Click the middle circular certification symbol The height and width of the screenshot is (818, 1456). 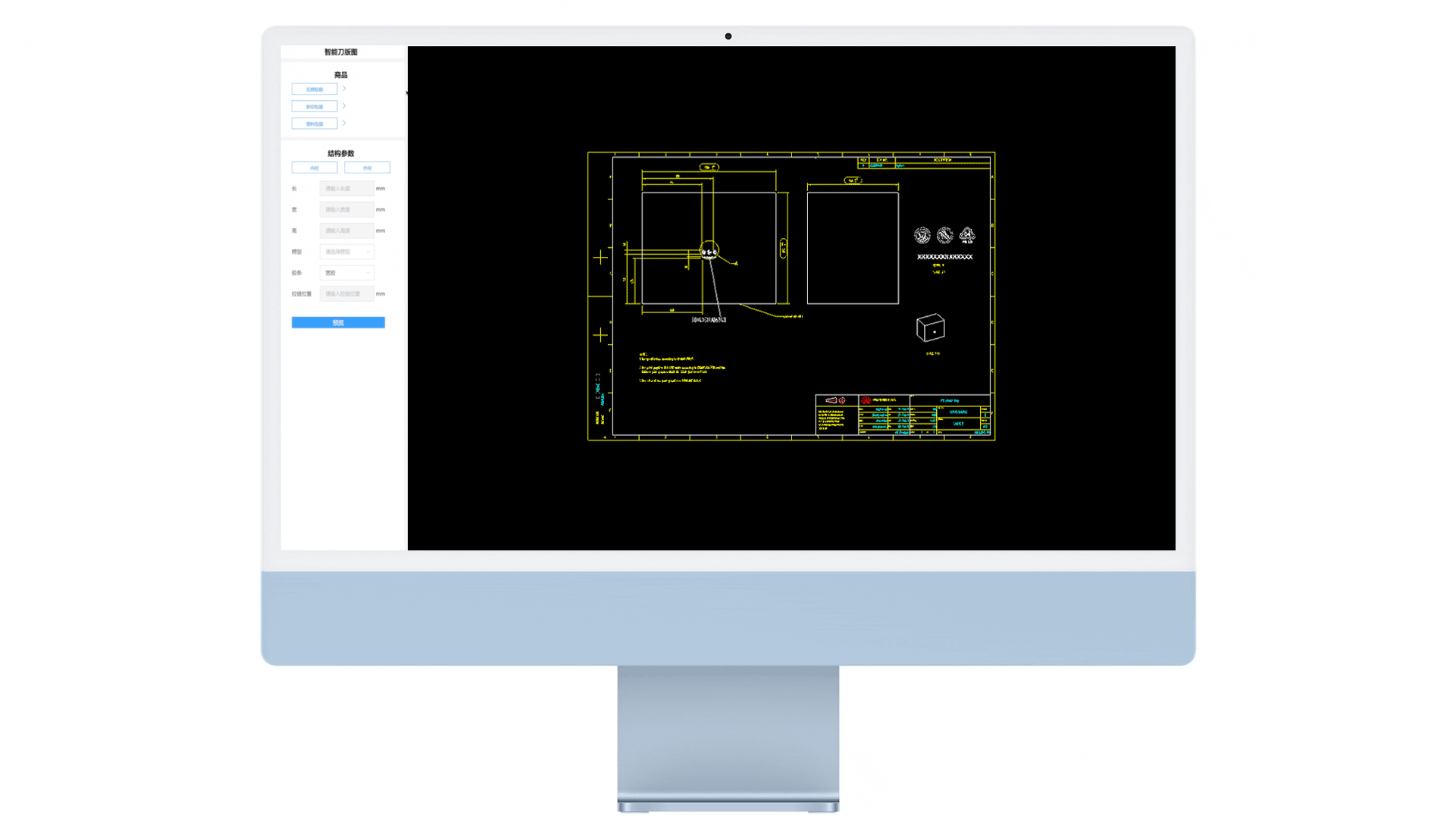tap(944, 236)
